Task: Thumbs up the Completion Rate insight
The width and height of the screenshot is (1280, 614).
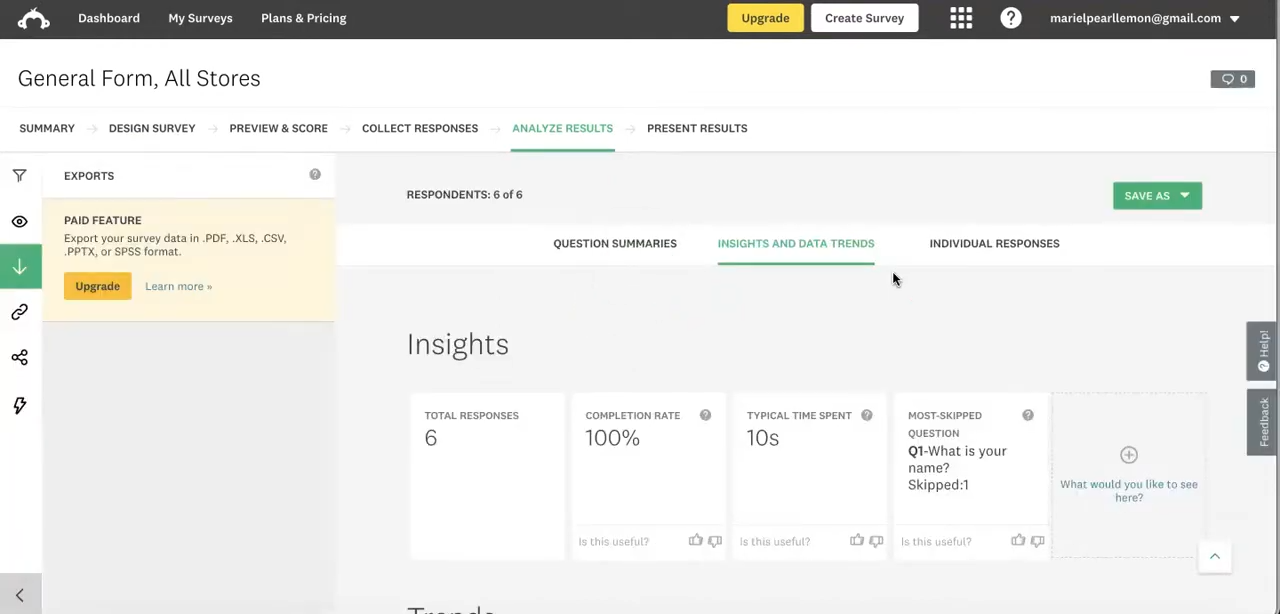Action: click(695, 541)
